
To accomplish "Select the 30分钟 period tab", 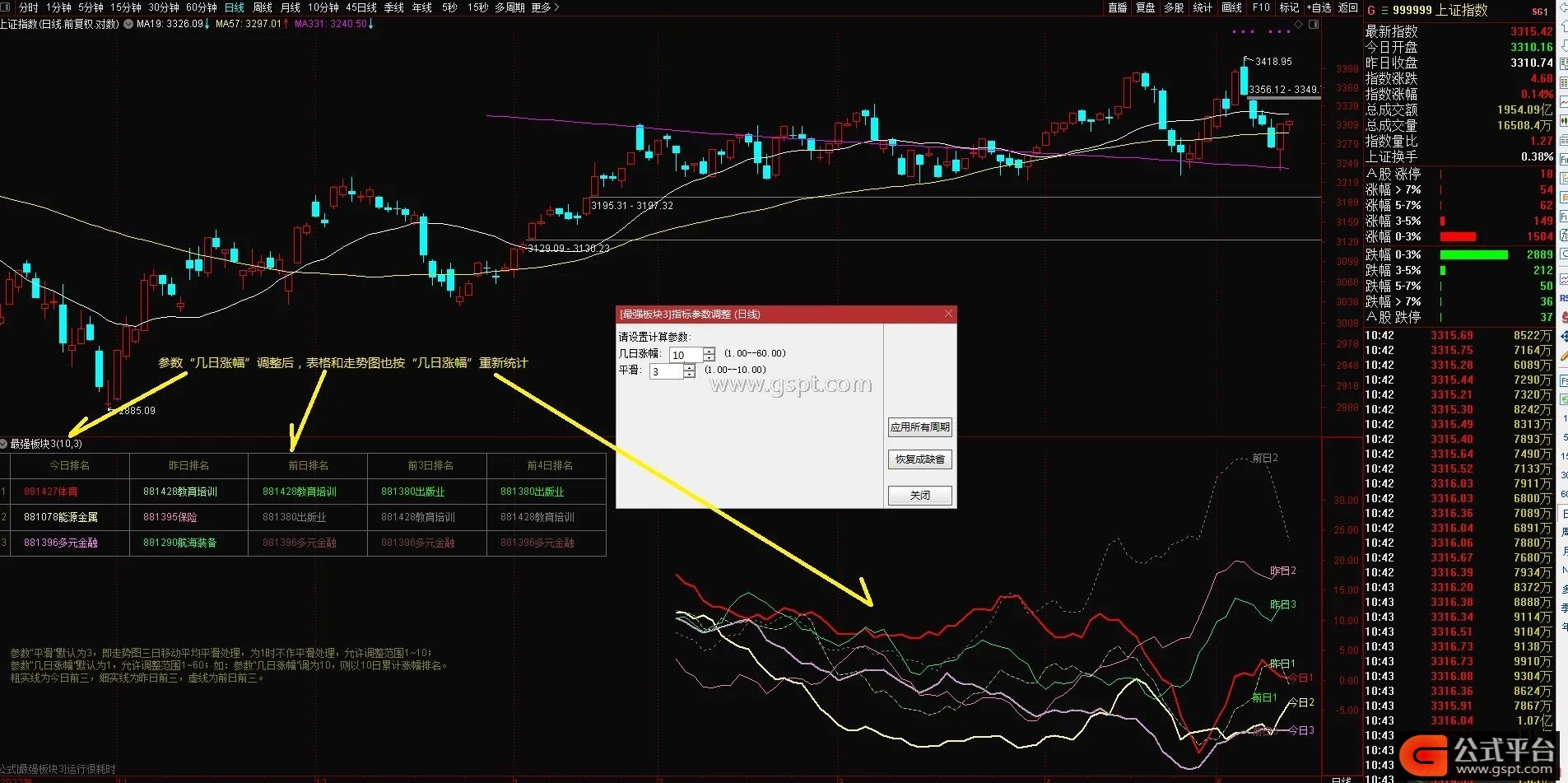I will (x=164, y=7).
